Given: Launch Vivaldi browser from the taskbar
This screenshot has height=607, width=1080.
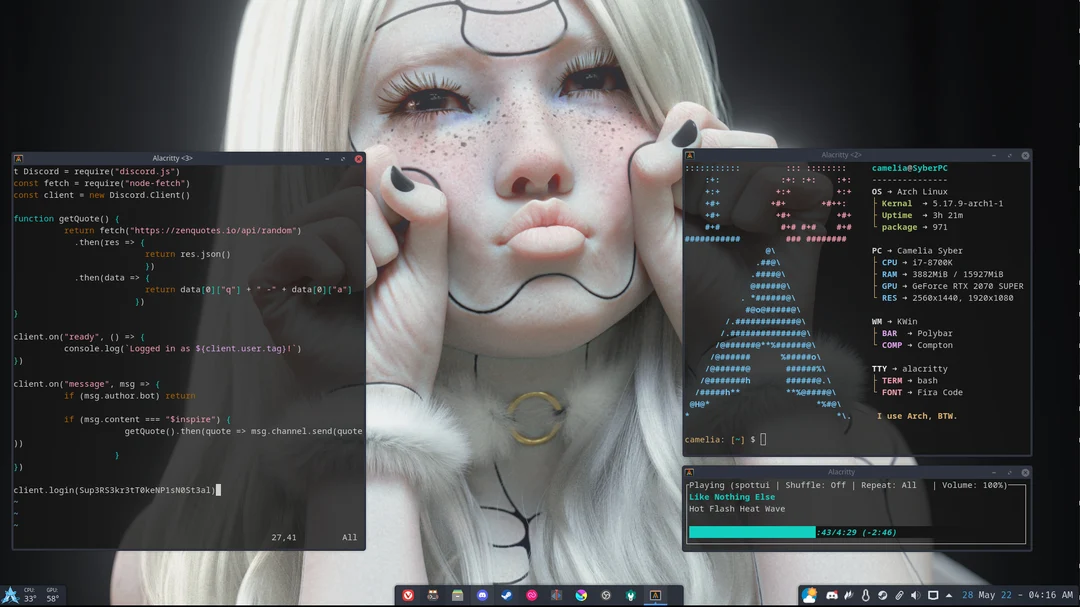Looking at the screenshot, I should pyautogui.click(x=407, y=595).
